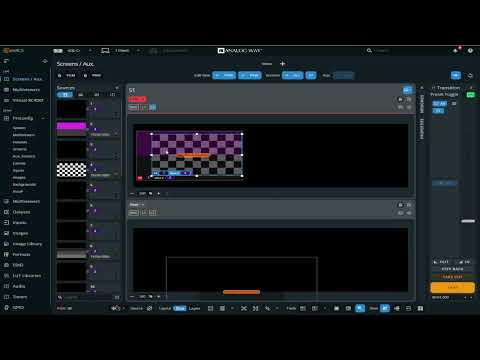Image resolution: width=480 pixels, height=360 pixels.
Task: Select Aux. Screens under Preconfig
Action: pyautogui.click(x=24, y=156)
